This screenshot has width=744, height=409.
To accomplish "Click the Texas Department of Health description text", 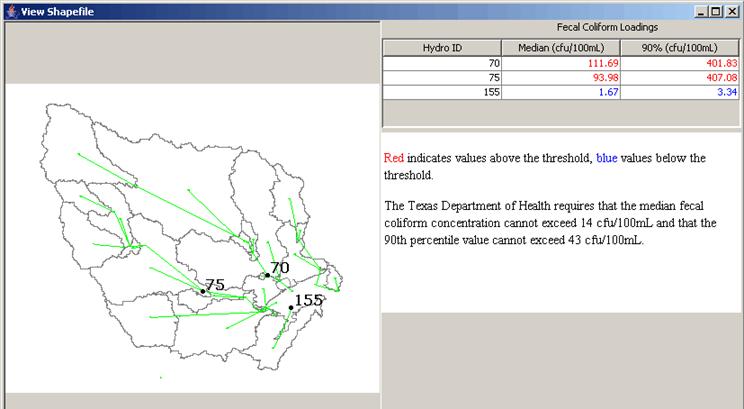I will [x=513, y=223].
